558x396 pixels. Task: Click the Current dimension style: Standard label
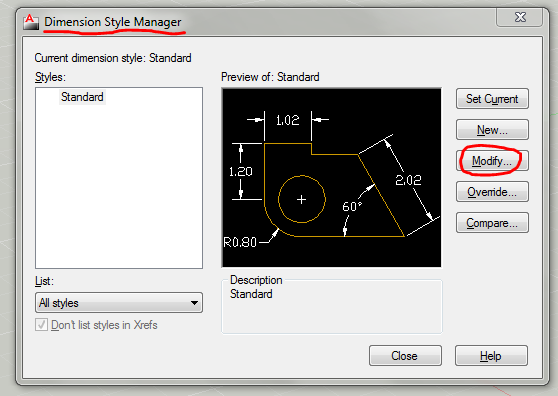point(113,58)
